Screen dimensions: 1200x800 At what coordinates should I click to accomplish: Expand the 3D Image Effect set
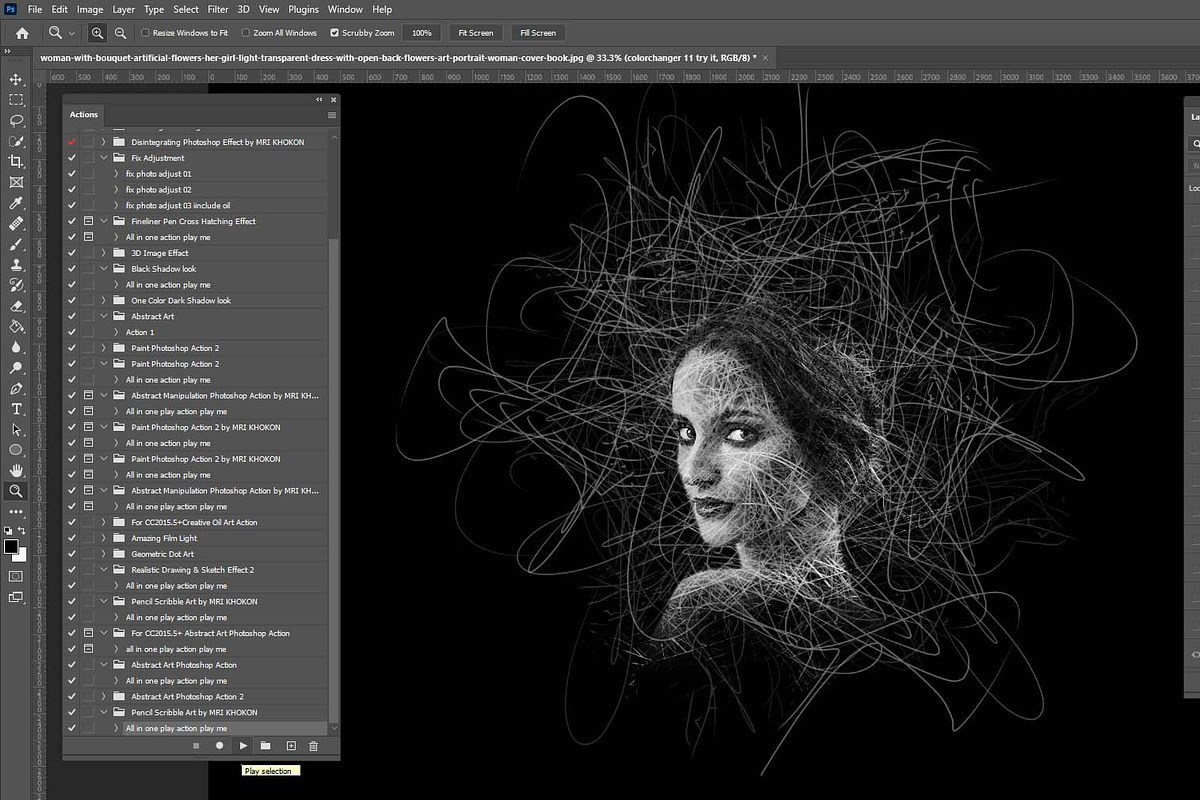pos(103,253)
